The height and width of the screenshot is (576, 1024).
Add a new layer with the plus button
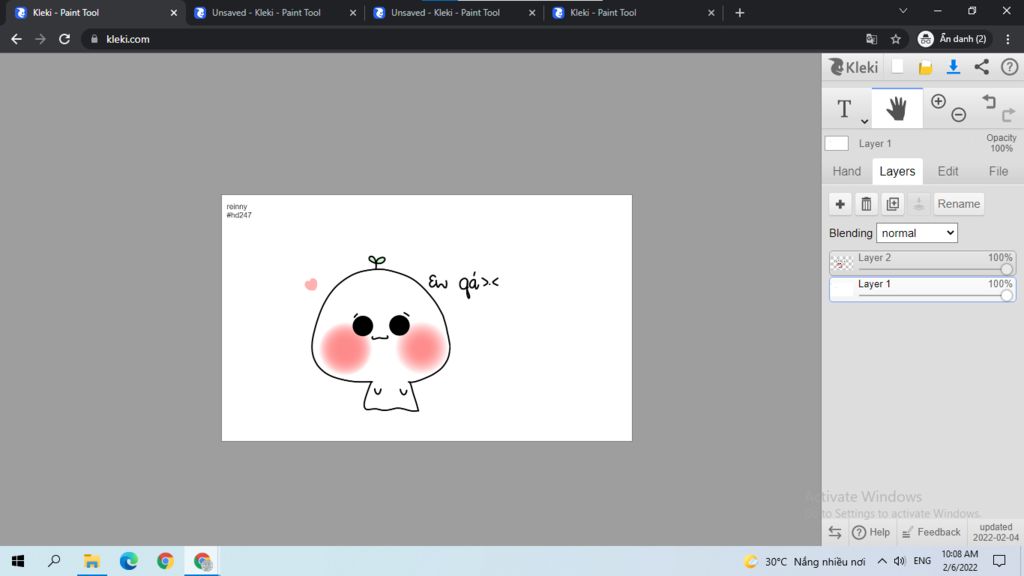pyautogui.click(x=840, y=204)
